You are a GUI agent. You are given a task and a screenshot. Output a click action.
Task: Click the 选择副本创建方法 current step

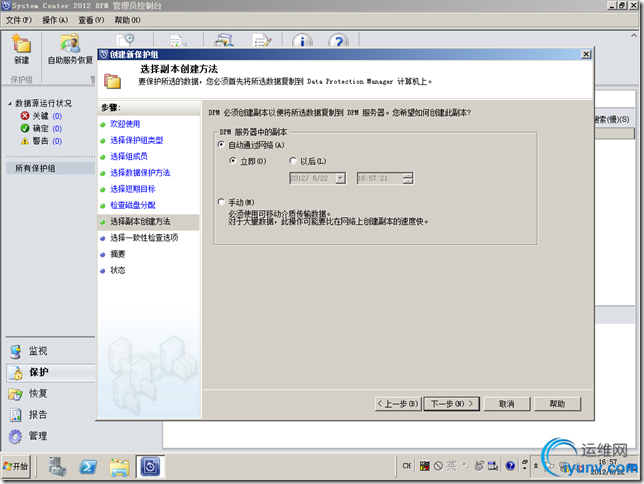click(148, 222)
